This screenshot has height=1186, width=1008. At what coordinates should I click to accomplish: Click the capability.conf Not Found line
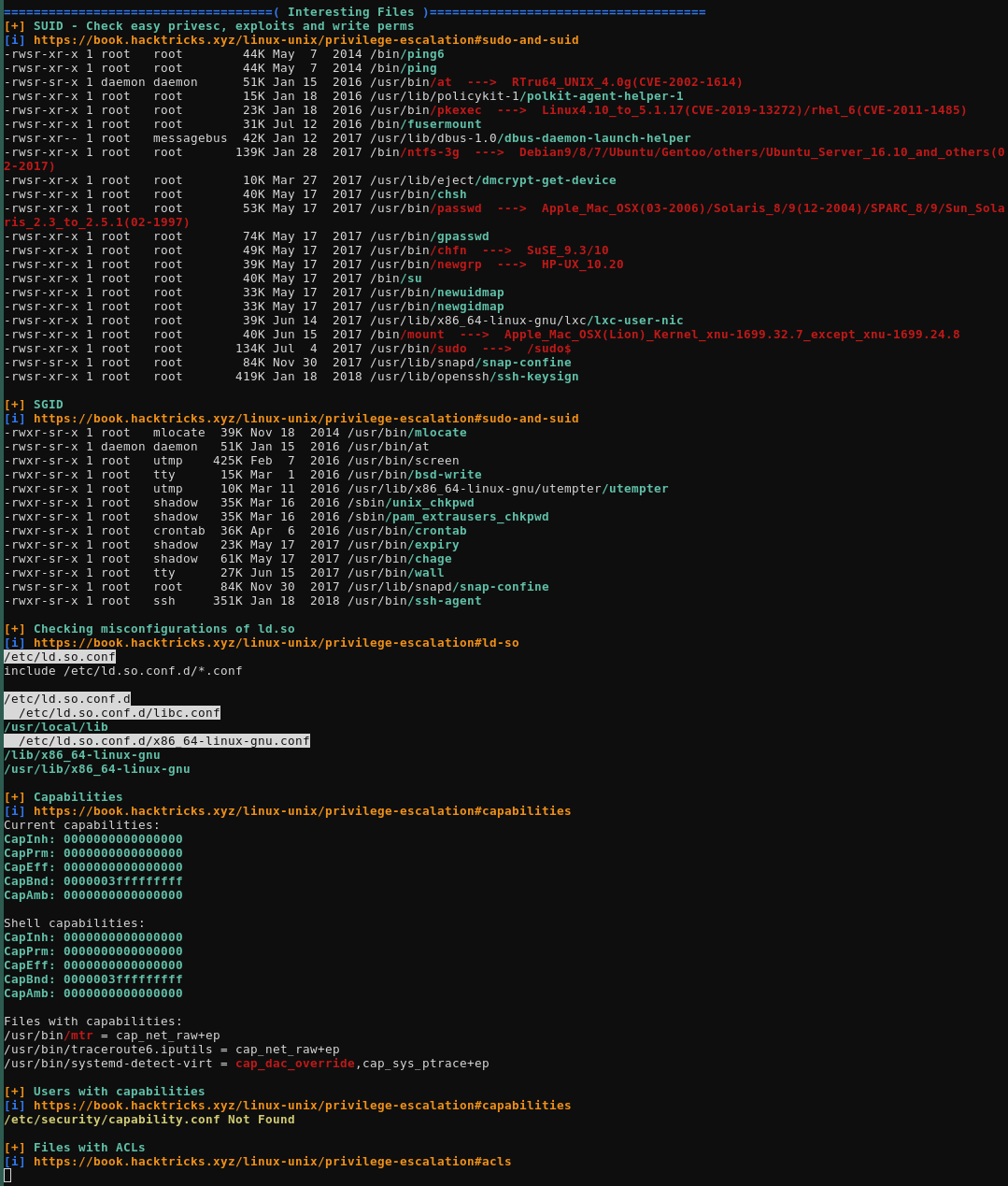point(149,1120)
